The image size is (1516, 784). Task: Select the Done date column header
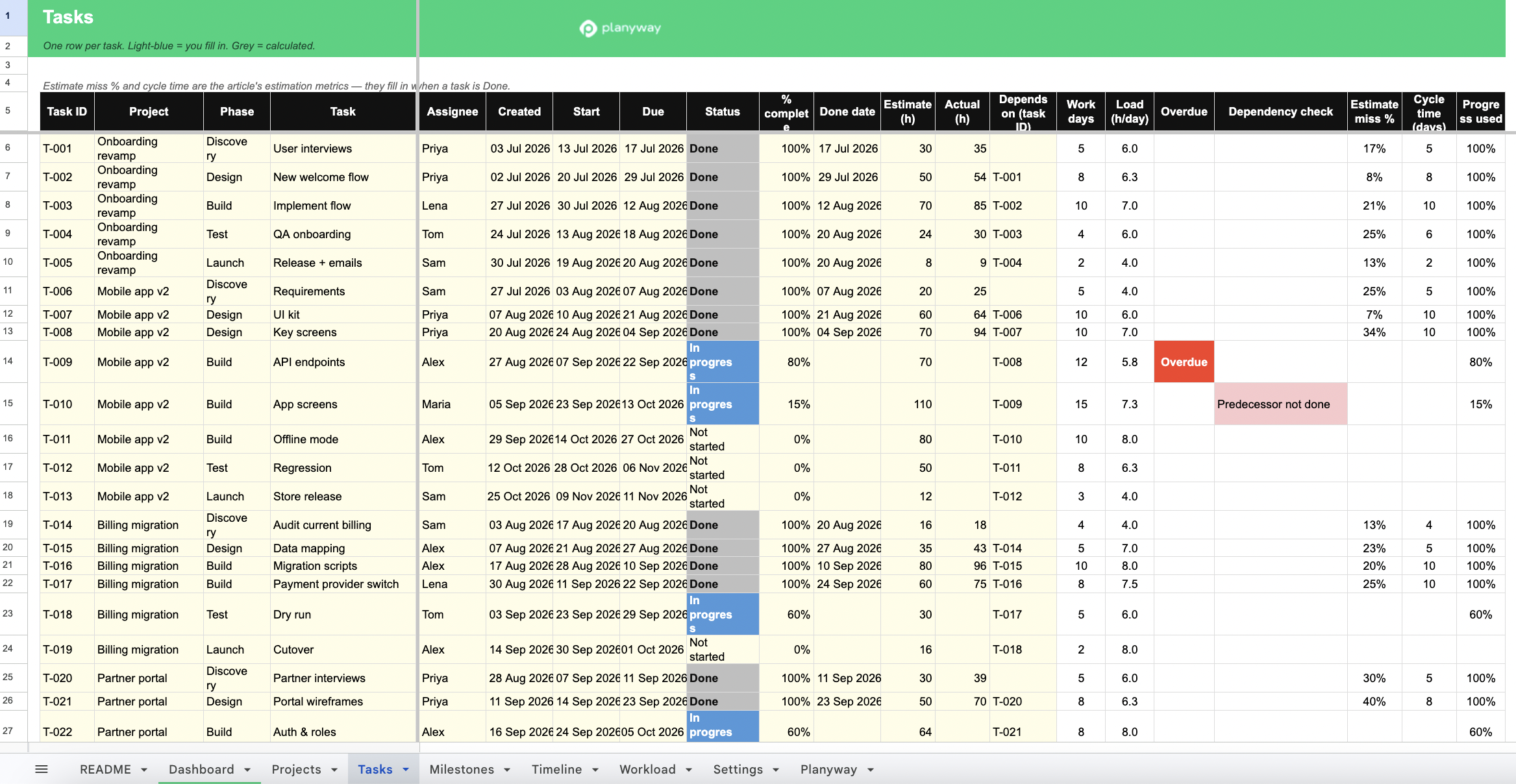847,112
